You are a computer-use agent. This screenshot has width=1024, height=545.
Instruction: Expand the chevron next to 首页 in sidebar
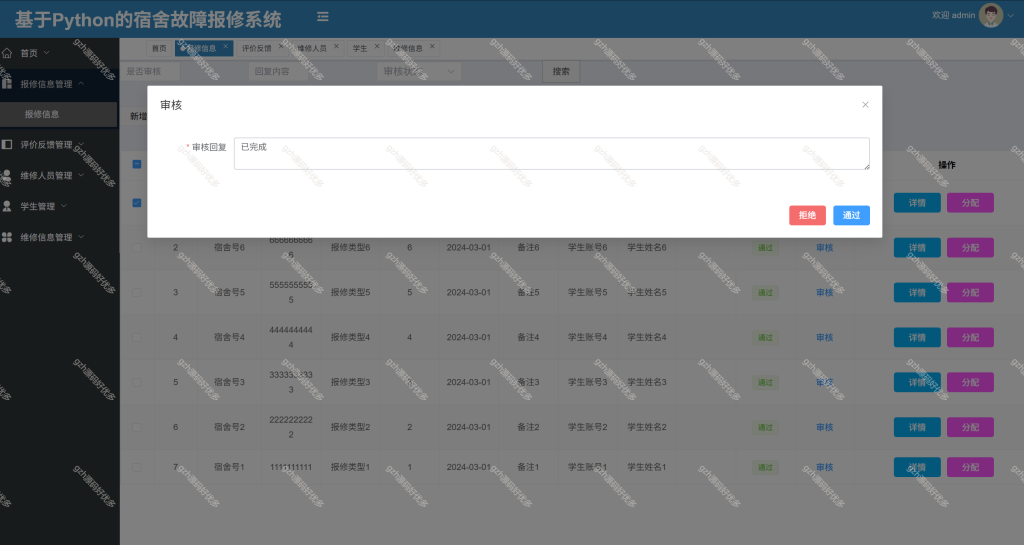point(46,52)
